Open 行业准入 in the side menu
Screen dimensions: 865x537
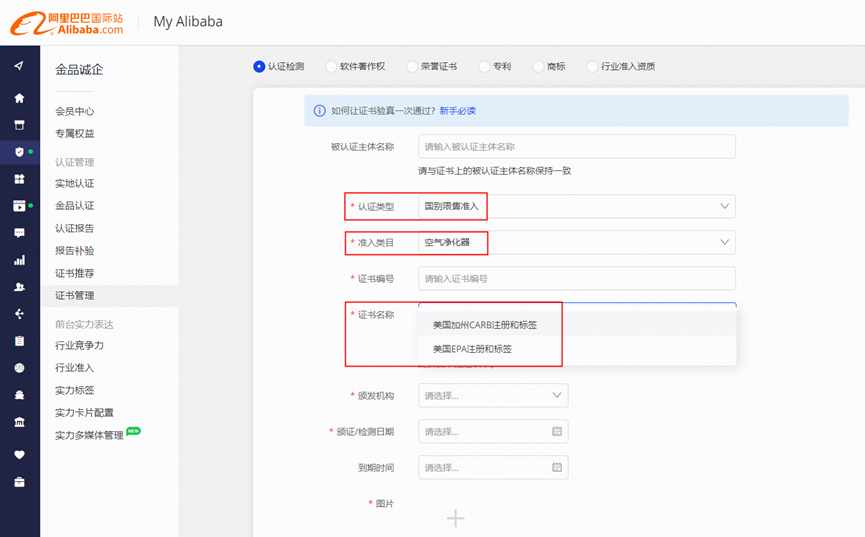point(74,368)
